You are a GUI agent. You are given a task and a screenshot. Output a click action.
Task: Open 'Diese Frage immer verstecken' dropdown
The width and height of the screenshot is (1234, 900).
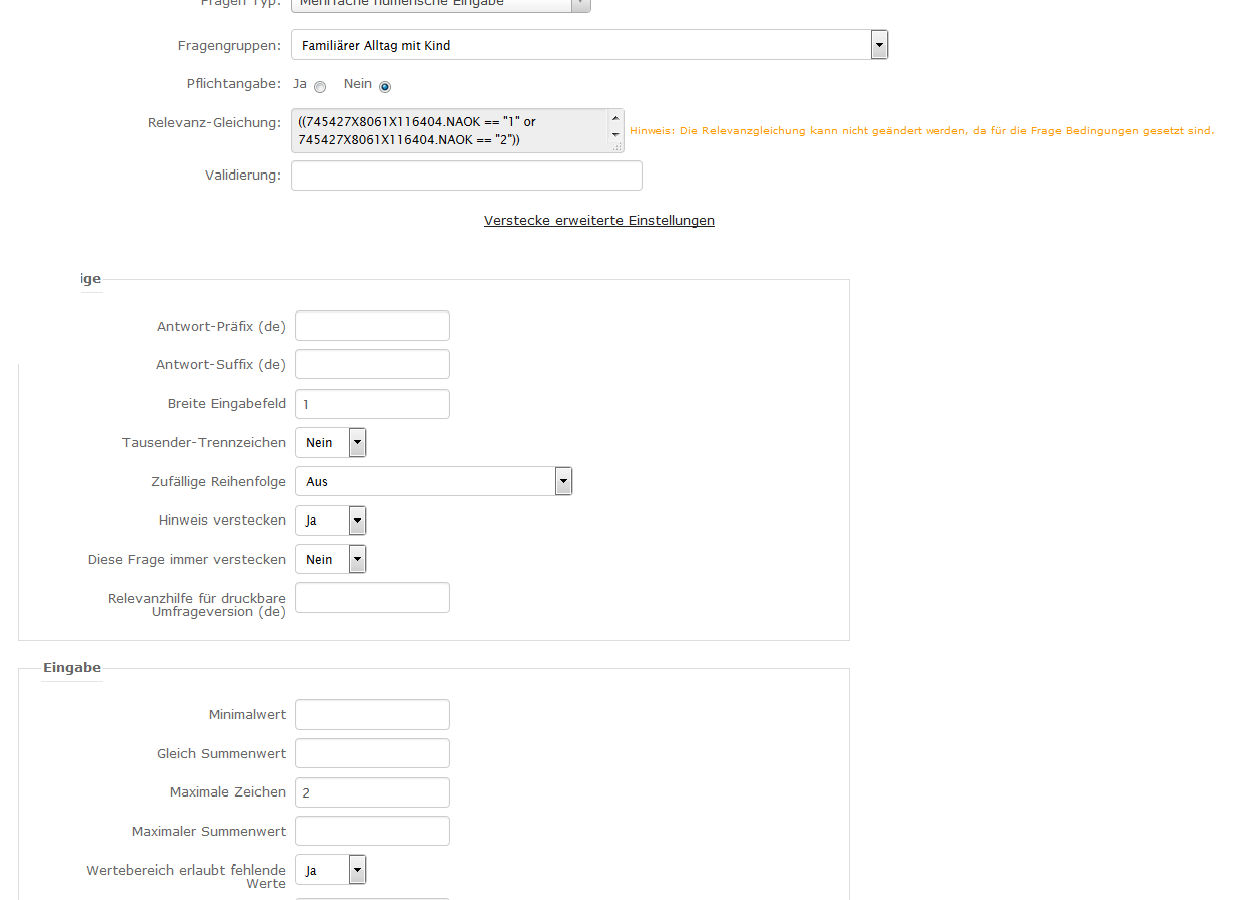(331, 560)
